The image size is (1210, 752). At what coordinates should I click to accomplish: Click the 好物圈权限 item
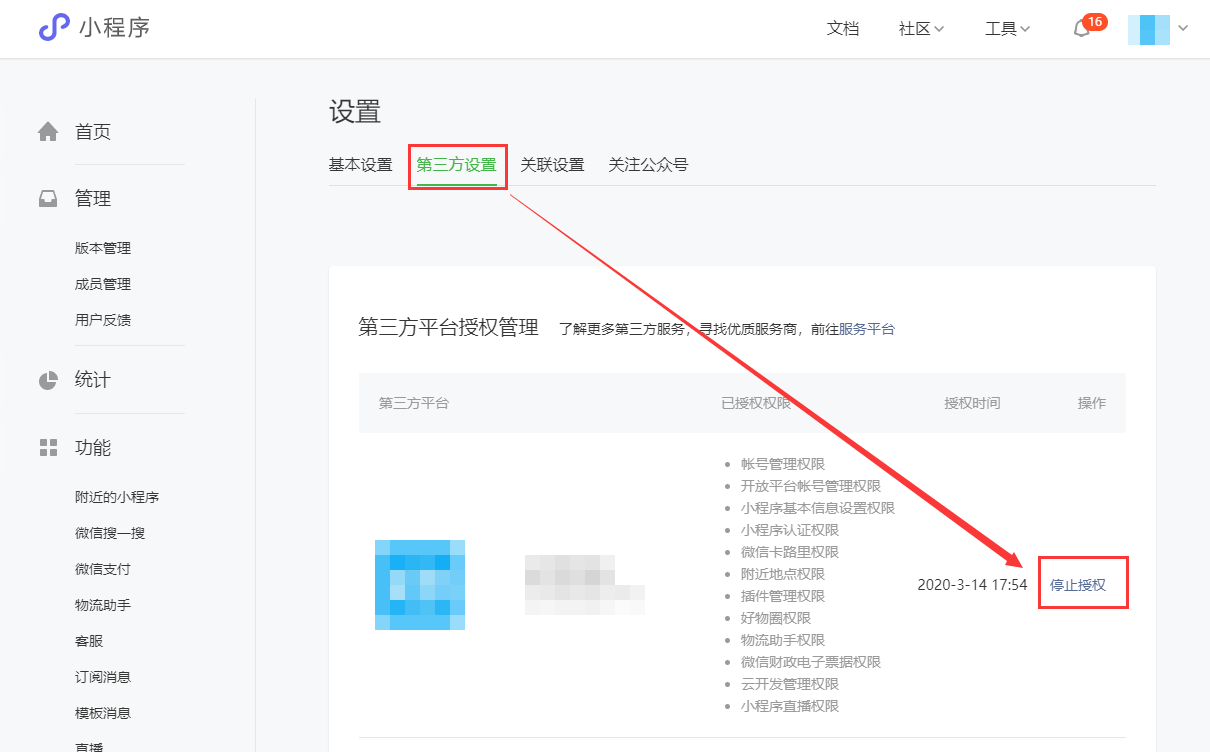[x=776, y=618]
